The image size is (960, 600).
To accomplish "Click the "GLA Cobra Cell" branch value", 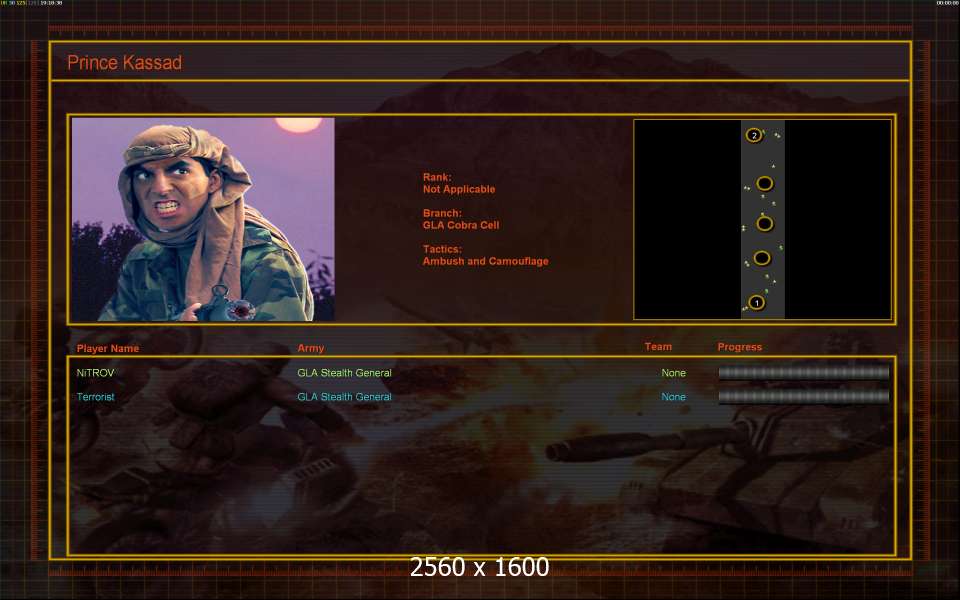I will pyautogui.click(x=461, y=225).
